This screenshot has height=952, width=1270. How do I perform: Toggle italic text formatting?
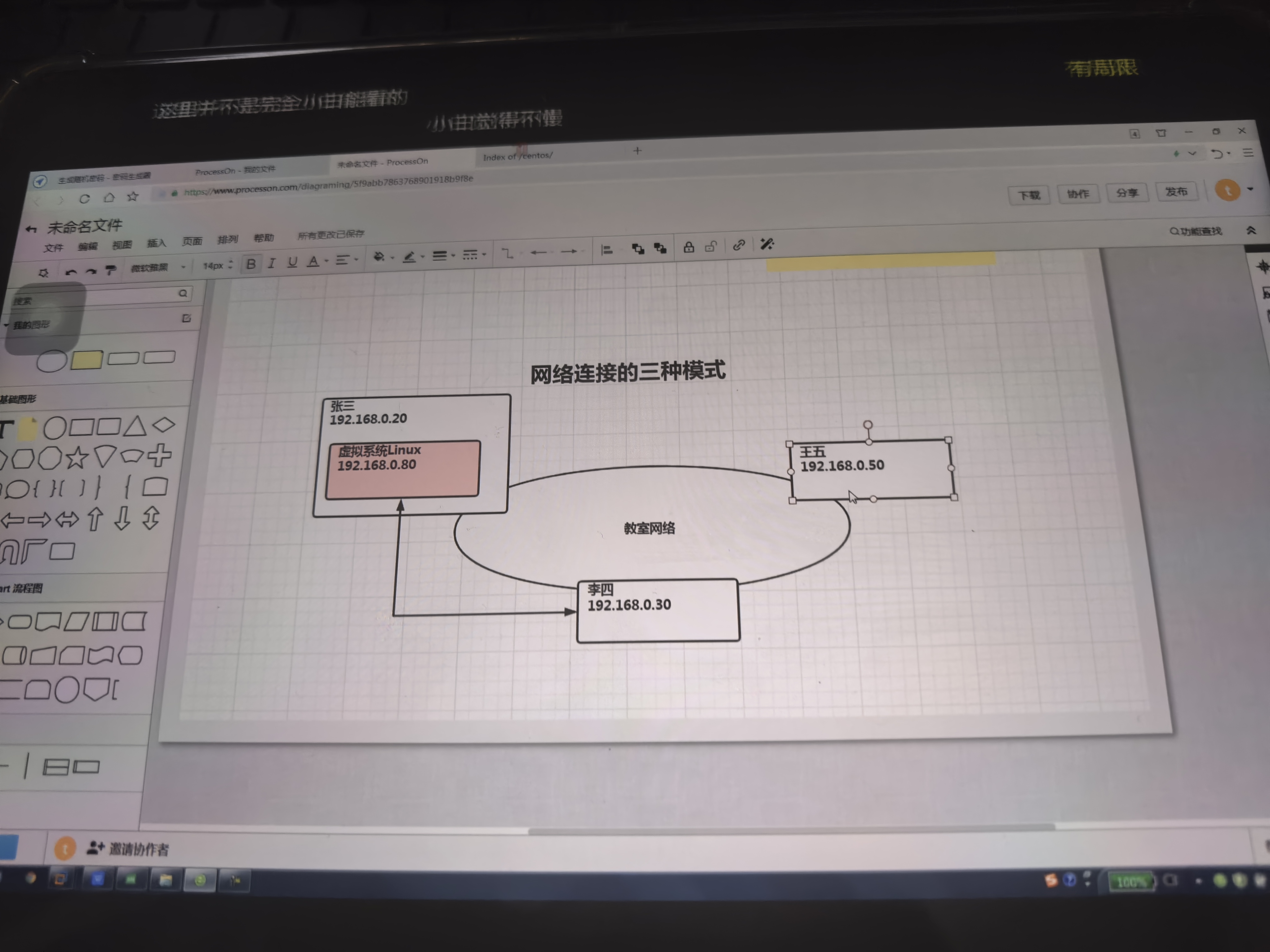[x=272, y=263]
